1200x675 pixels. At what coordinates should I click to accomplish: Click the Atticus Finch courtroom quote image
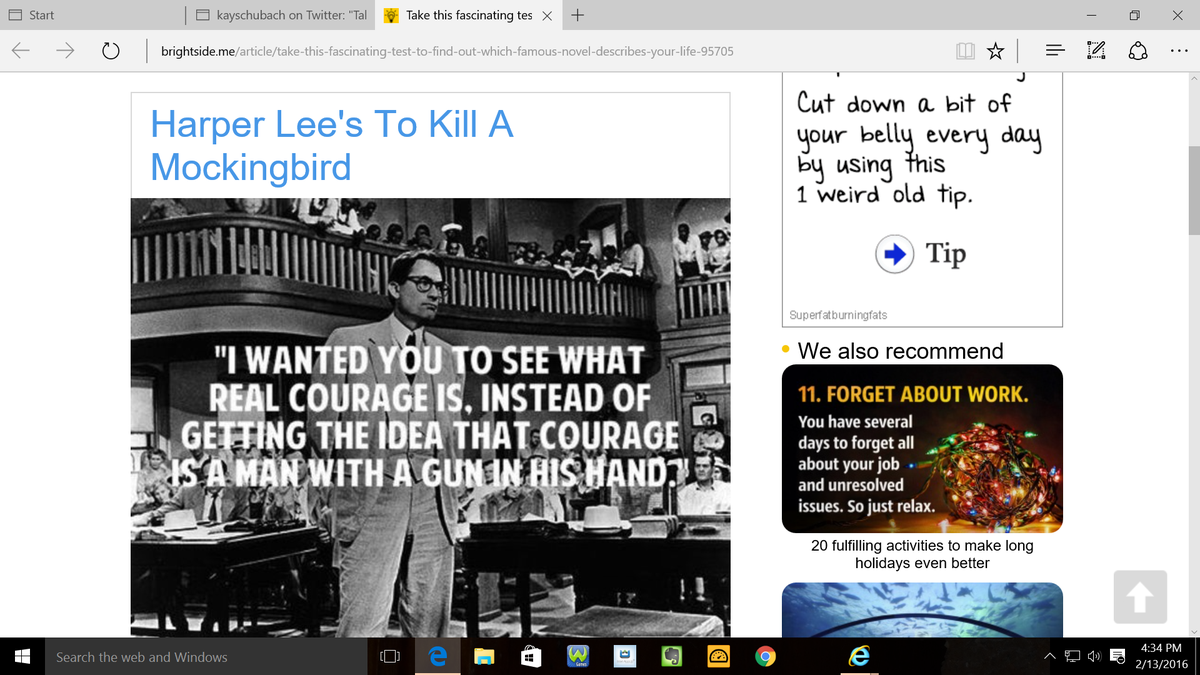click(x=430, y=417)
